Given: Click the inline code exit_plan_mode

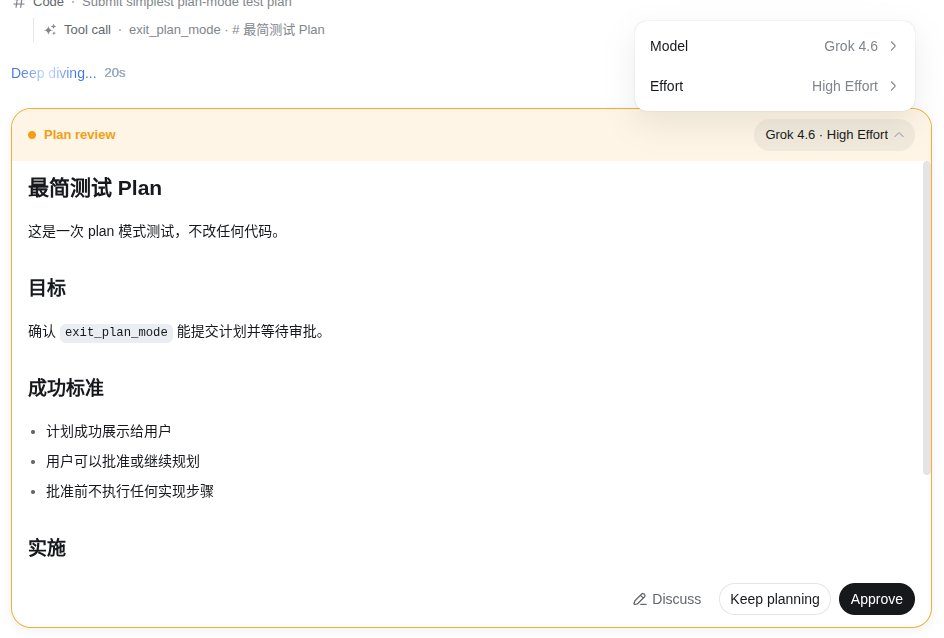Looking at the screenshot, I should [x=116, y=332].
